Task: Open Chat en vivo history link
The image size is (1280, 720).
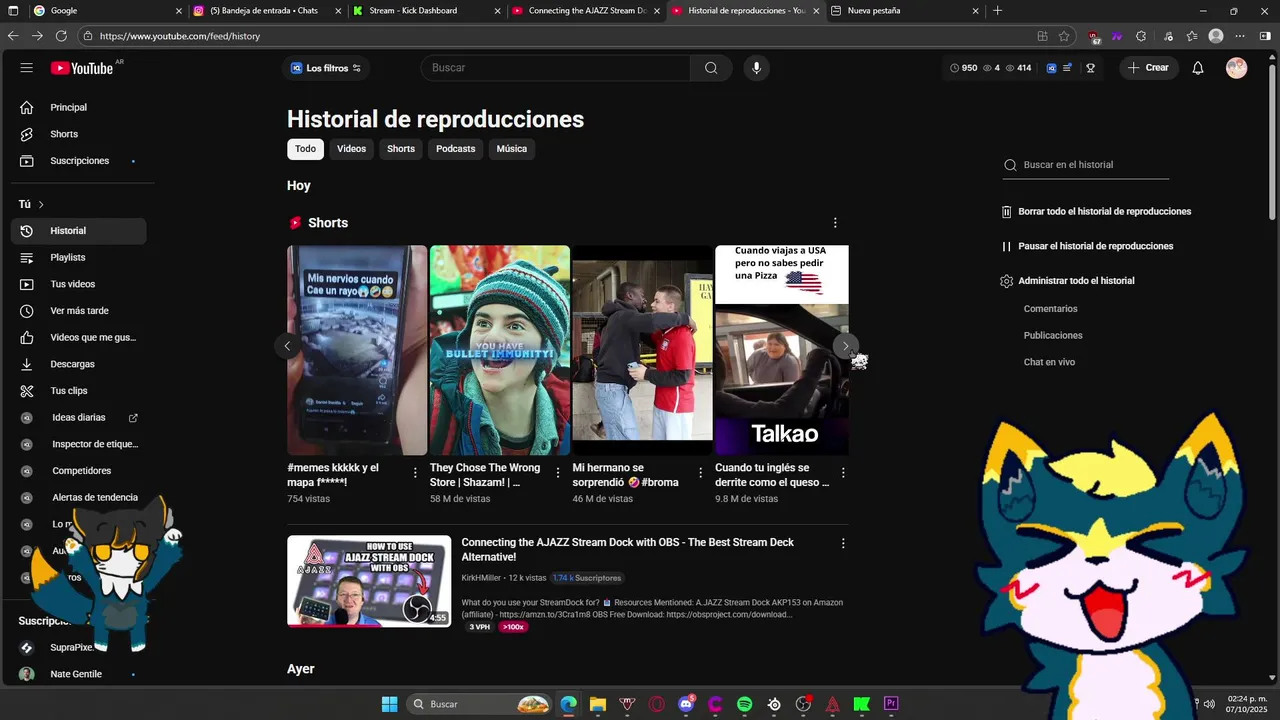Action: pyautogui.click(x=1049, y=362)
